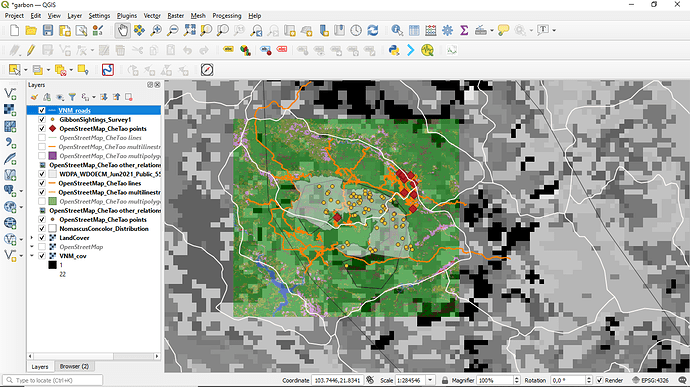
Task: Click the Open Project folder icon
Action: (x=31, y=30)
